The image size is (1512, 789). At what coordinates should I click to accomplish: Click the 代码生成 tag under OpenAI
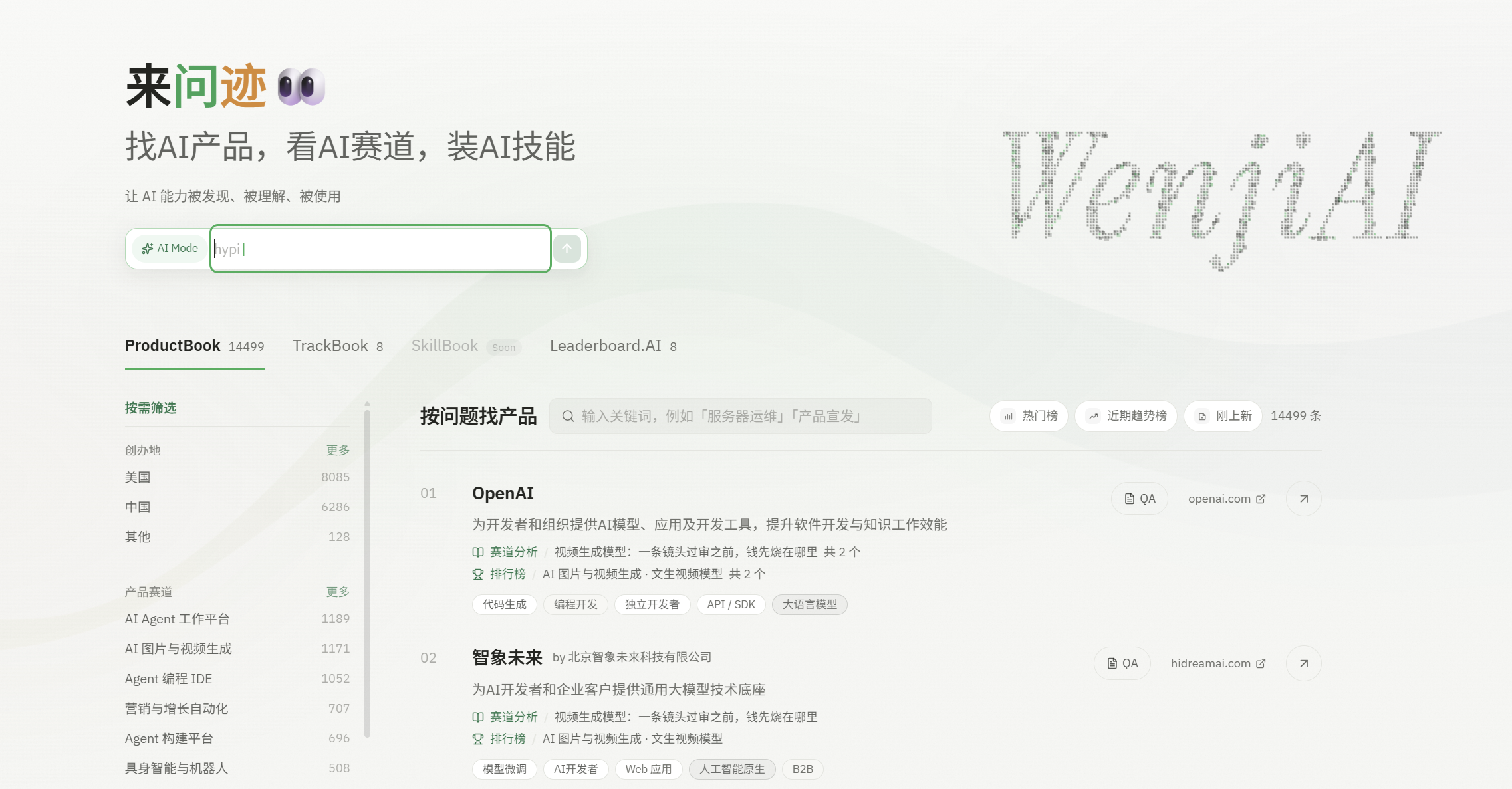click(505, 604)
